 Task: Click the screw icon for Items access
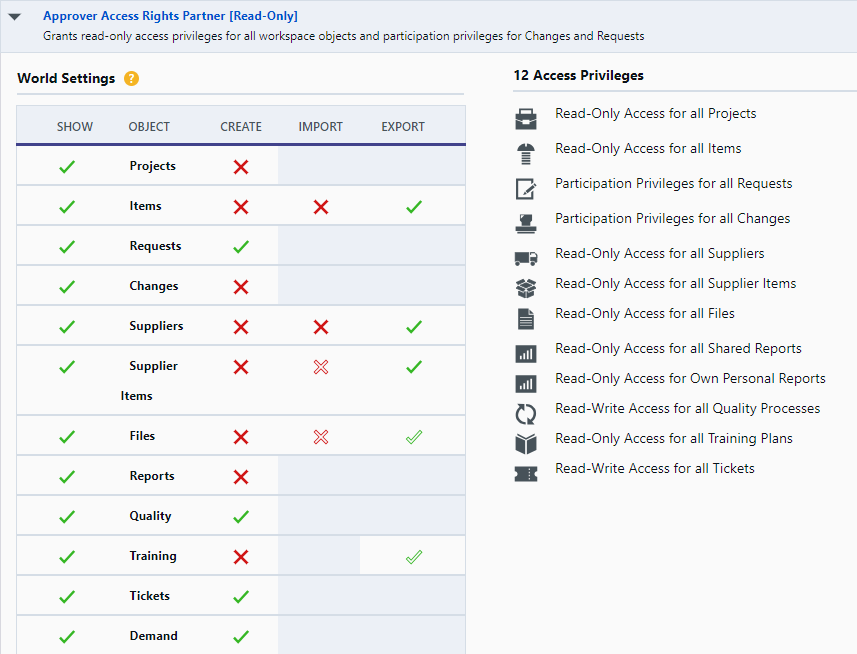coord(526,154)
